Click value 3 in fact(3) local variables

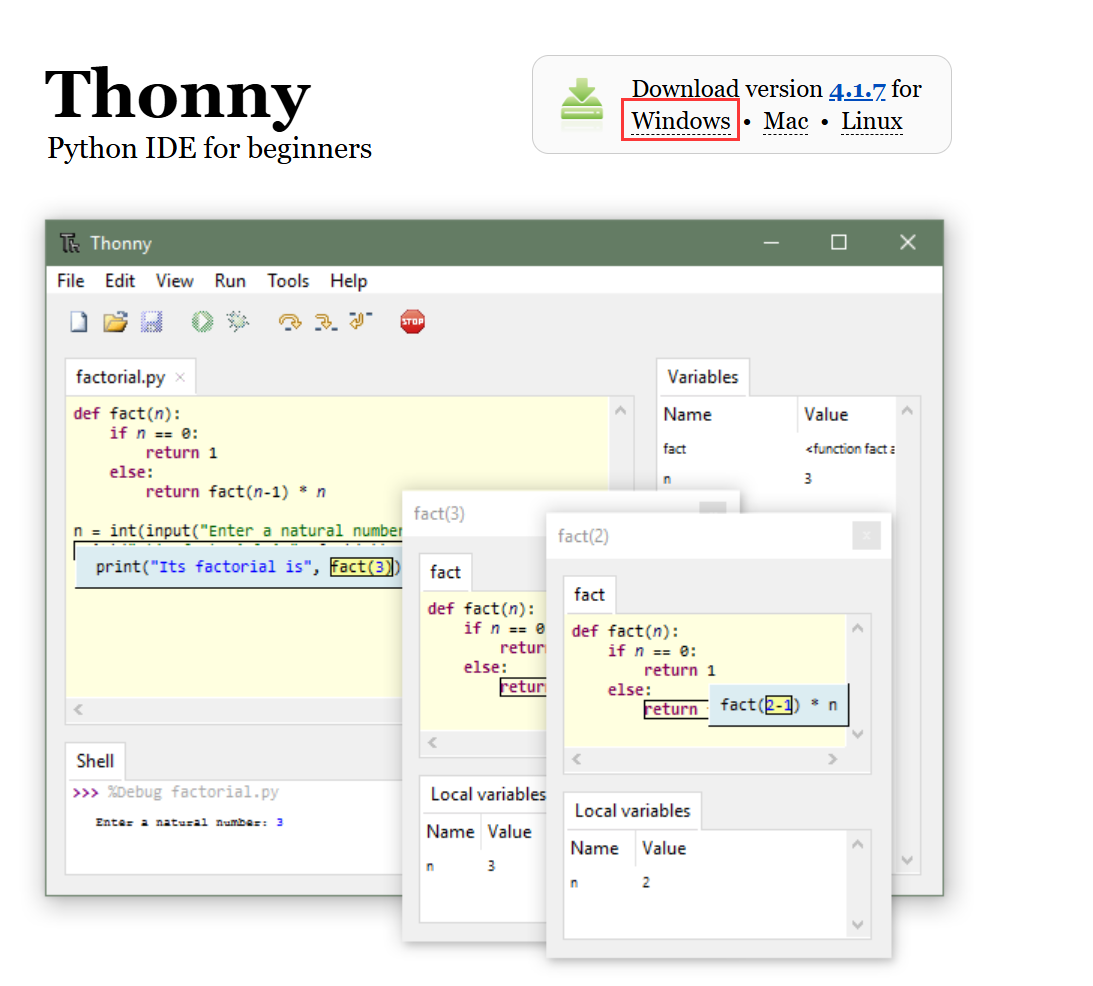click(491, 866)
